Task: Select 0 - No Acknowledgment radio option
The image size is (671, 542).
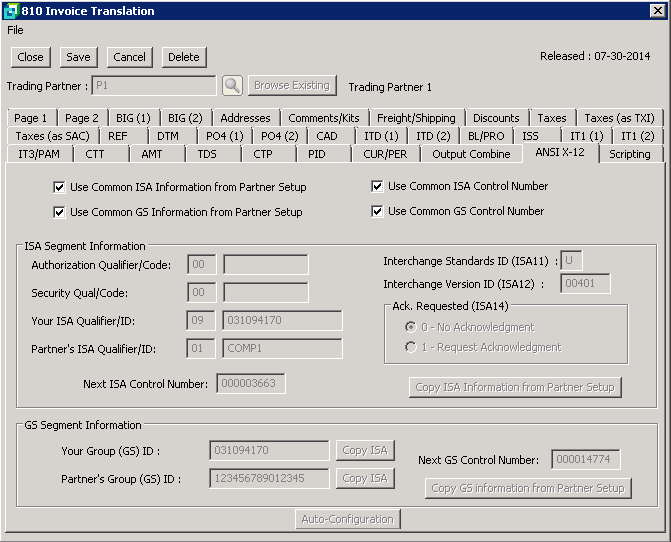Action: [x=410, y=327]
